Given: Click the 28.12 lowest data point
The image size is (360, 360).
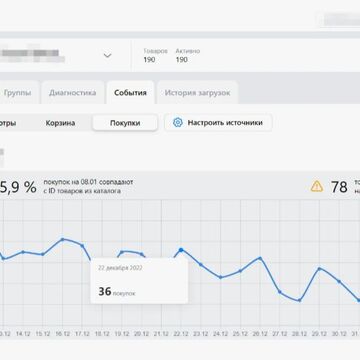Looking at the screenshot, I should coord(299,300).
